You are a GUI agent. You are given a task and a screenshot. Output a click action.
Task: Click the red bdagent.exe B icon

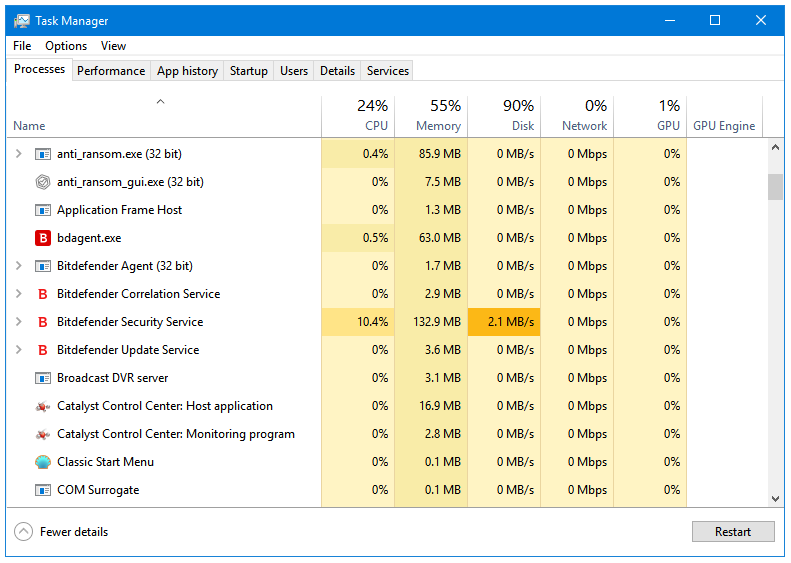click(43, 238)
